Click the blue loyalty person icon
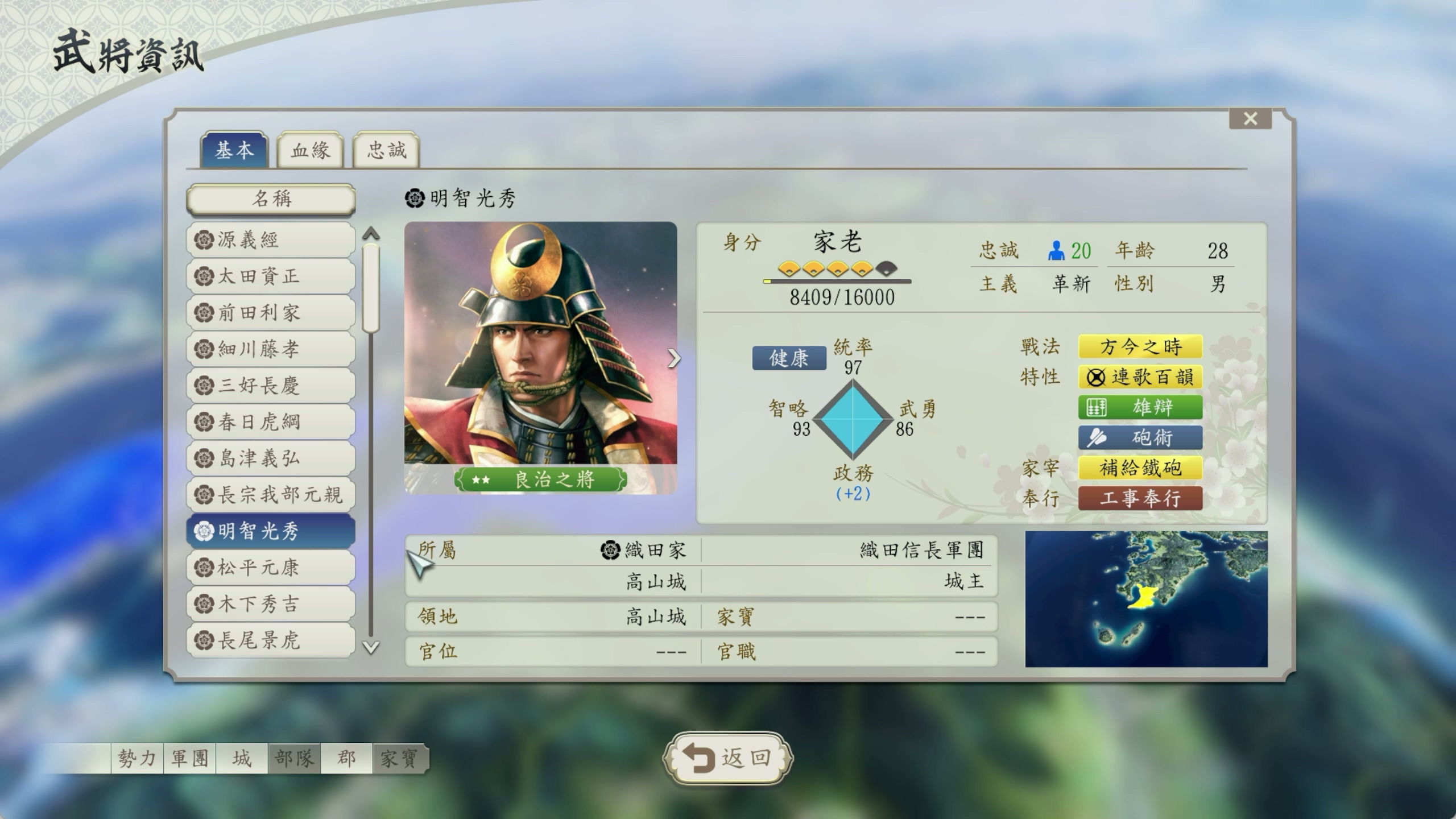The height and width of the screenshot is (819, 1456). 1056,251
